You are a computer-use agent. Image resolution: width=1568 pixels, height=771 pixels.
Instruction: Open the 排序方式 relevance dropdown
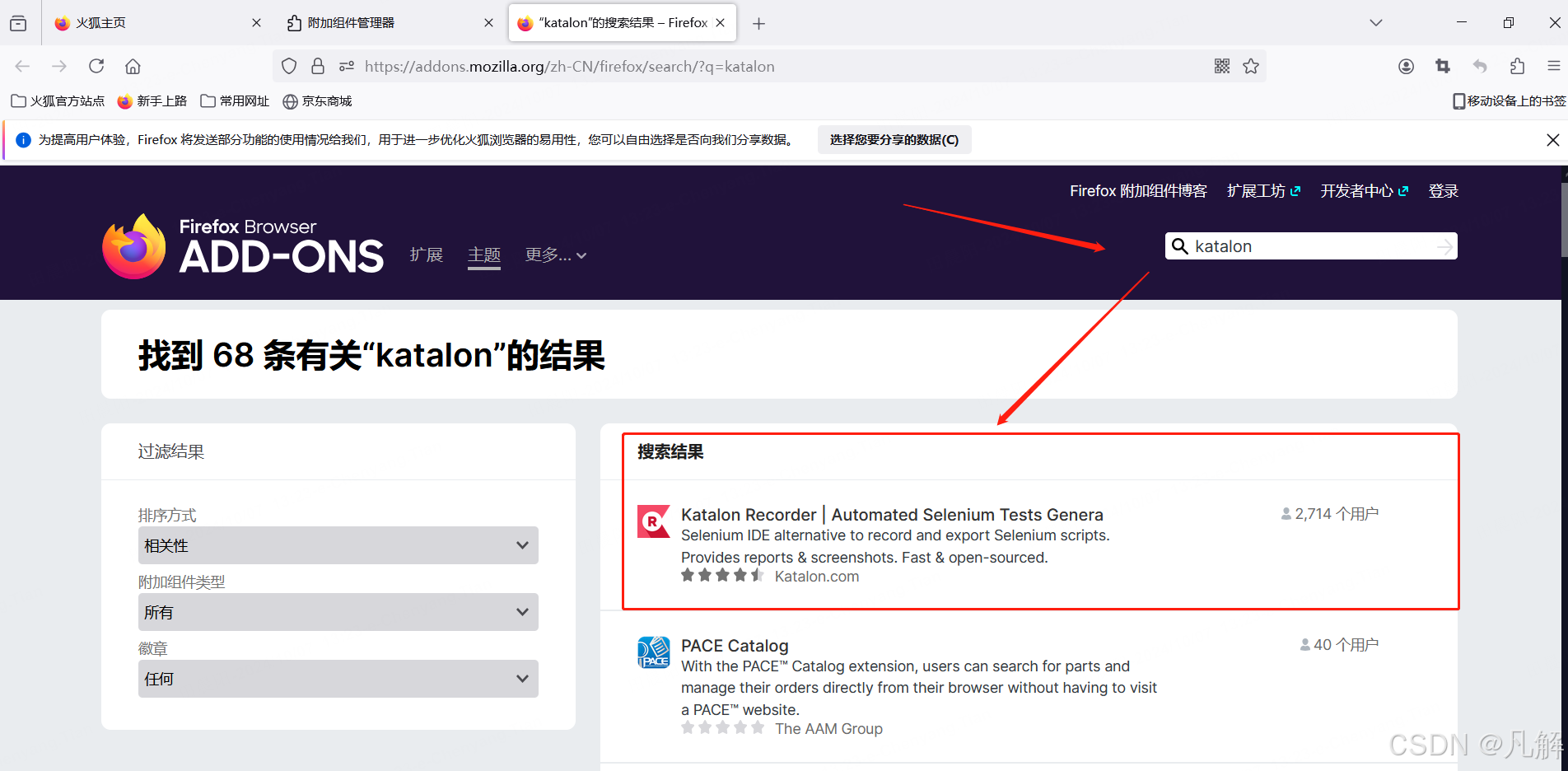338,545
